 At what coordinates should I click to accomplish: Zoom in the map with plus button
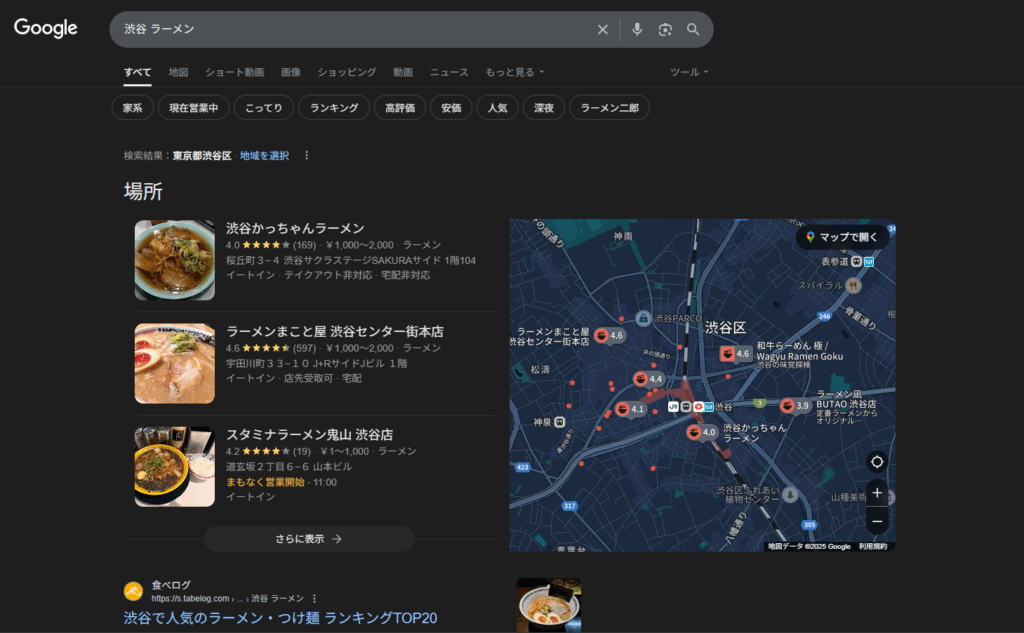(877, 493)
